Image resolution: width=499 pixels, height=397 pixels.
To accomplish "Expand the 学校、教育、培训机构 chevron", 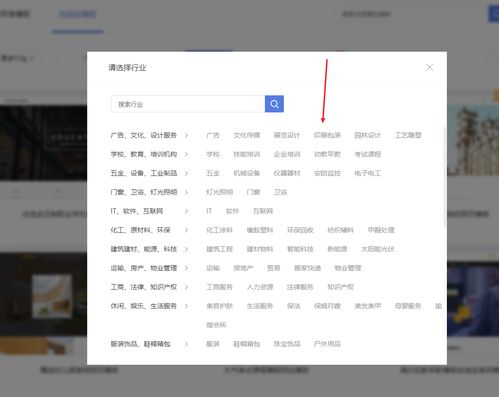I will point(186,154).
